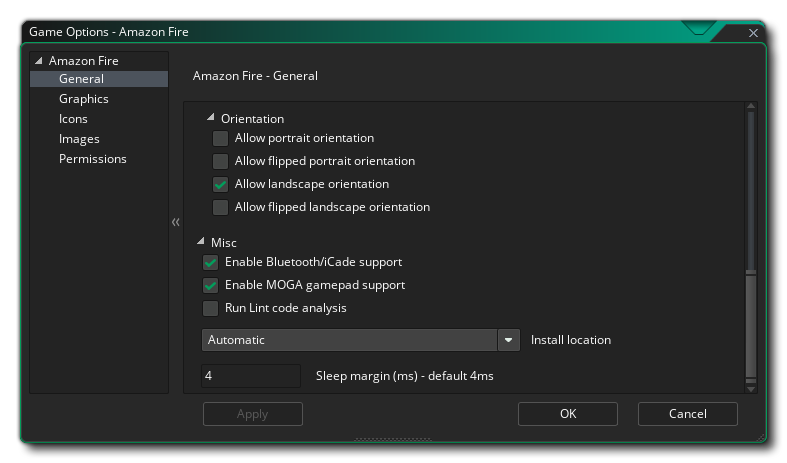Enable Allow flipped portrait orientation
This screenshot has width=787, height=463.
(220, 161)
